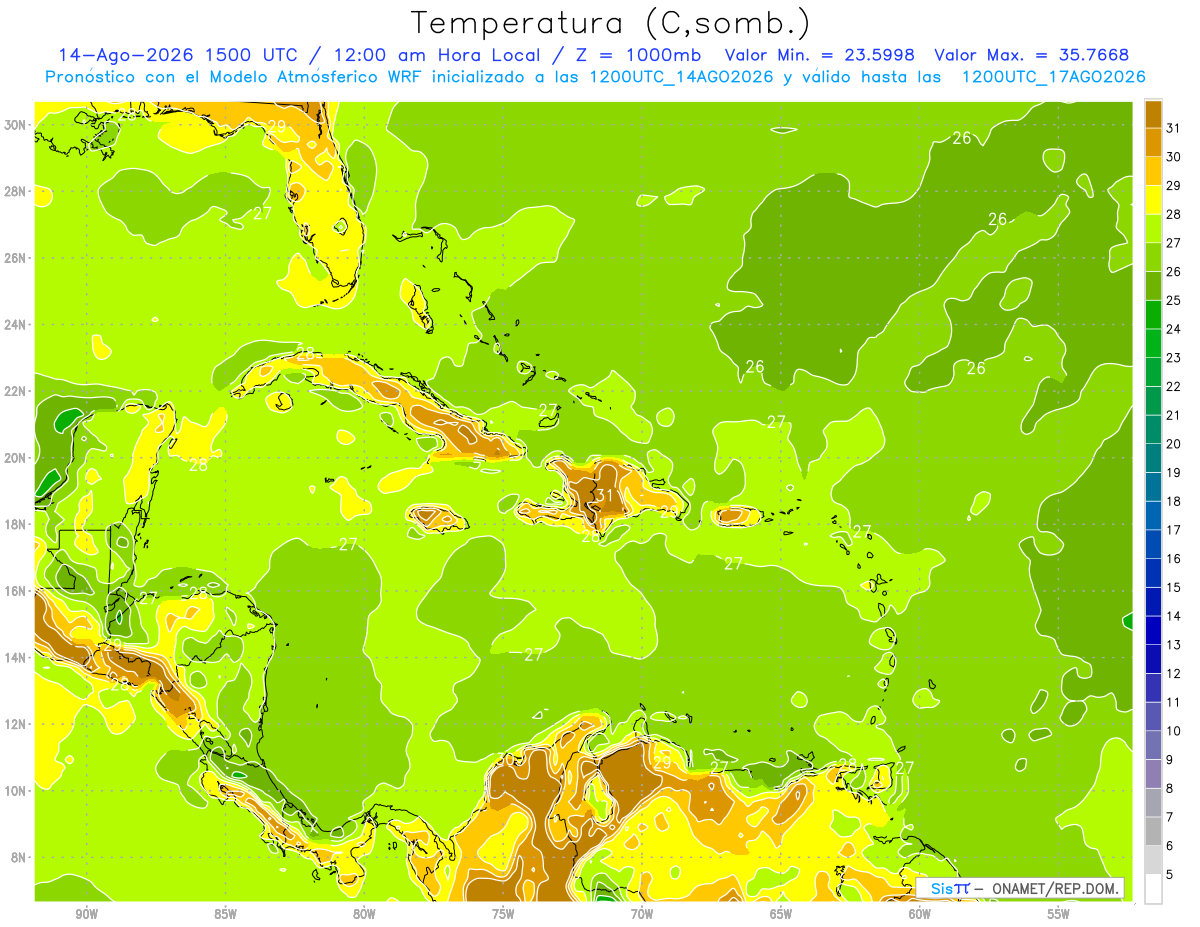Click longitude axis label "90W"
The height and width of the screenshot is (927, 1200).
86,914
